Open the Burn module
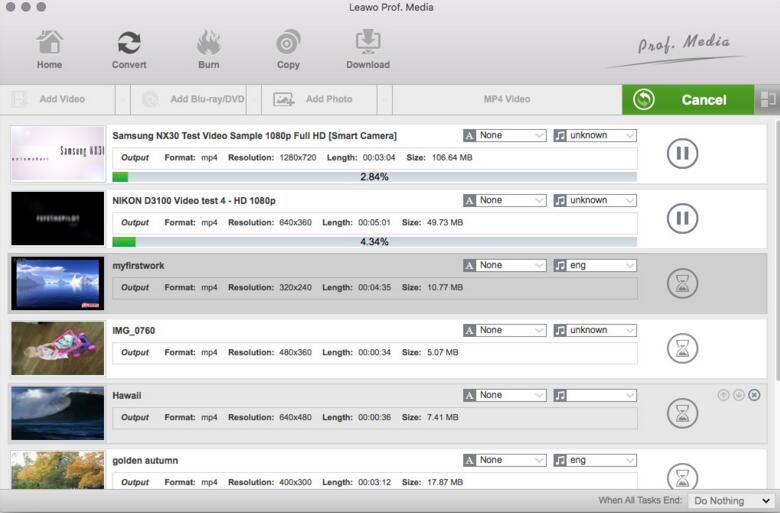Image resolution: width=780 pixels, height=513 pixels. [208, 50]
